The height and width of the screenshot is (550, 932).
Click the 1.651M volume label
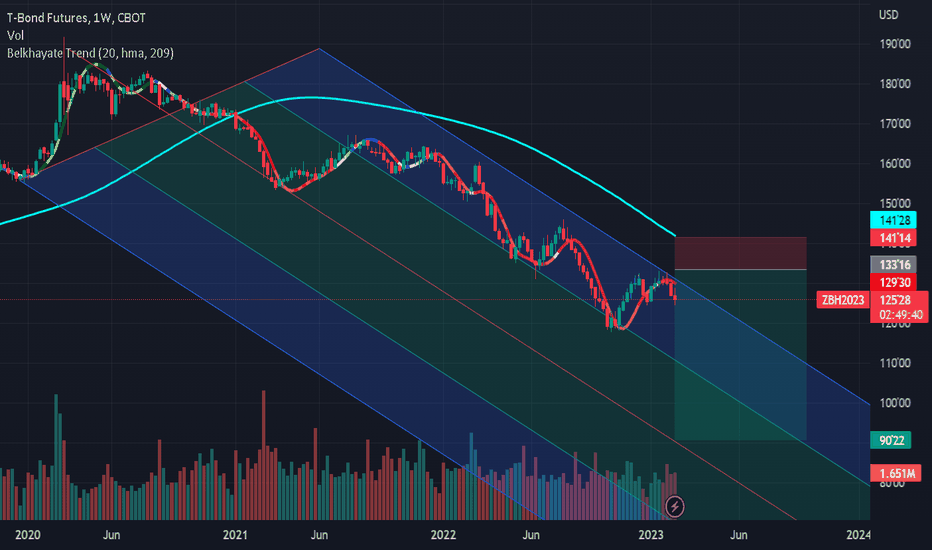(x=896, y=473)
